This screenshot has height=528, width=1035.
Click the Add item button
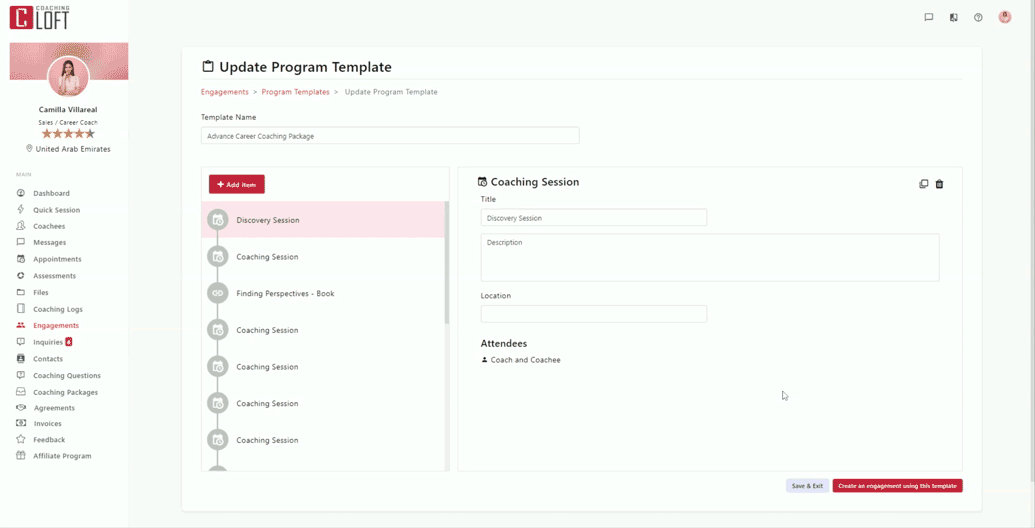[x=237, y=185]
